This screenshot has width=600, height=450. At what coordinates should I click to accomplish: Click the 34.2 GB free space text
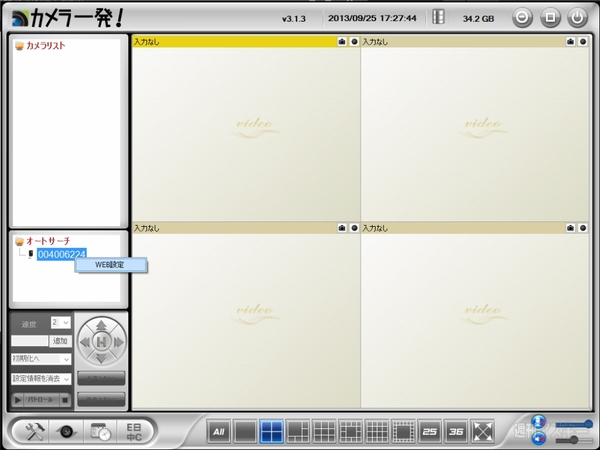(478, 18)
